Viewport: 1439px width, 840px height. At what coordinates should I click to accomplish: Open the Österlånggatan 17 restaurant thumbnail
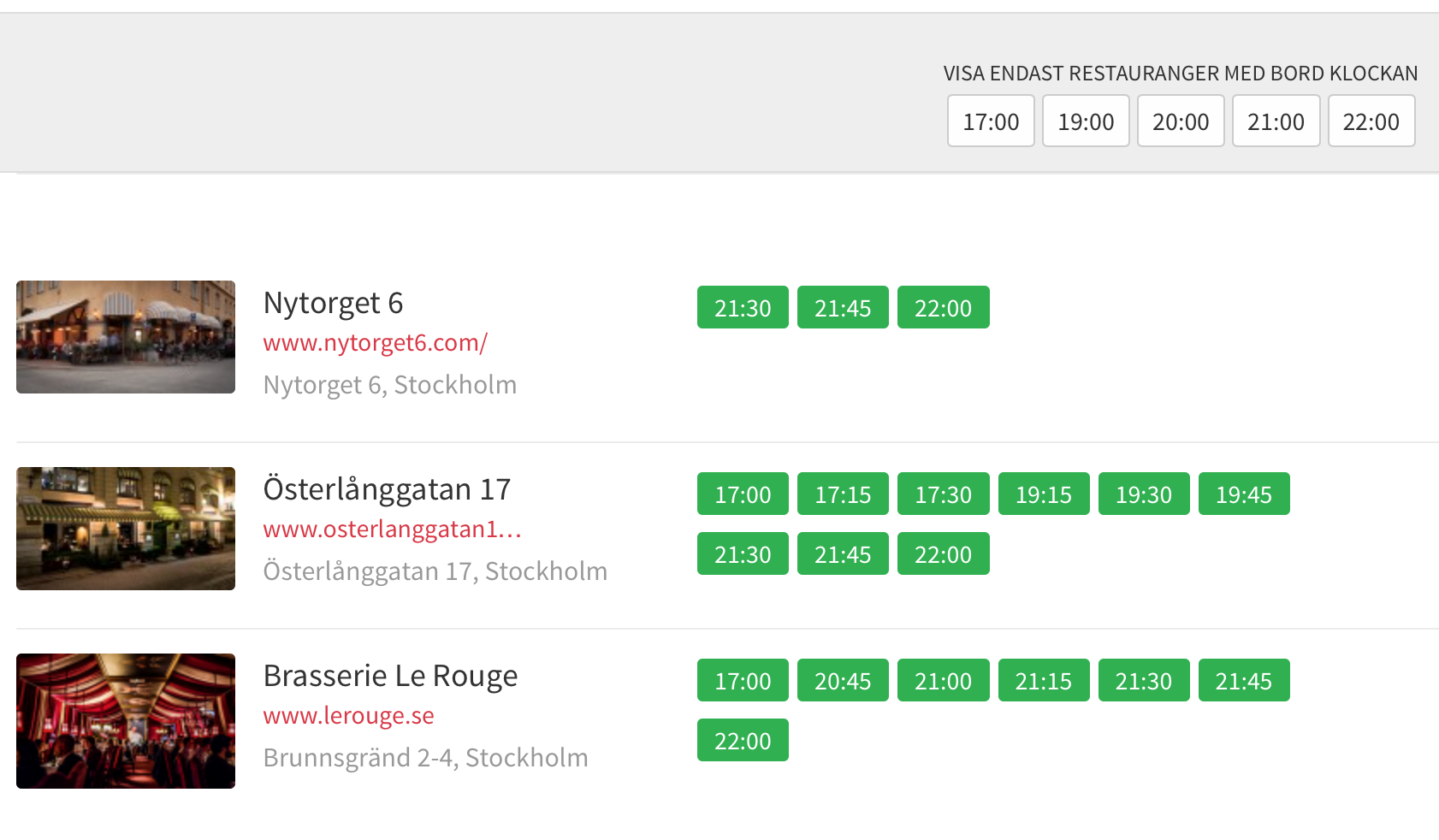(126, 529)
